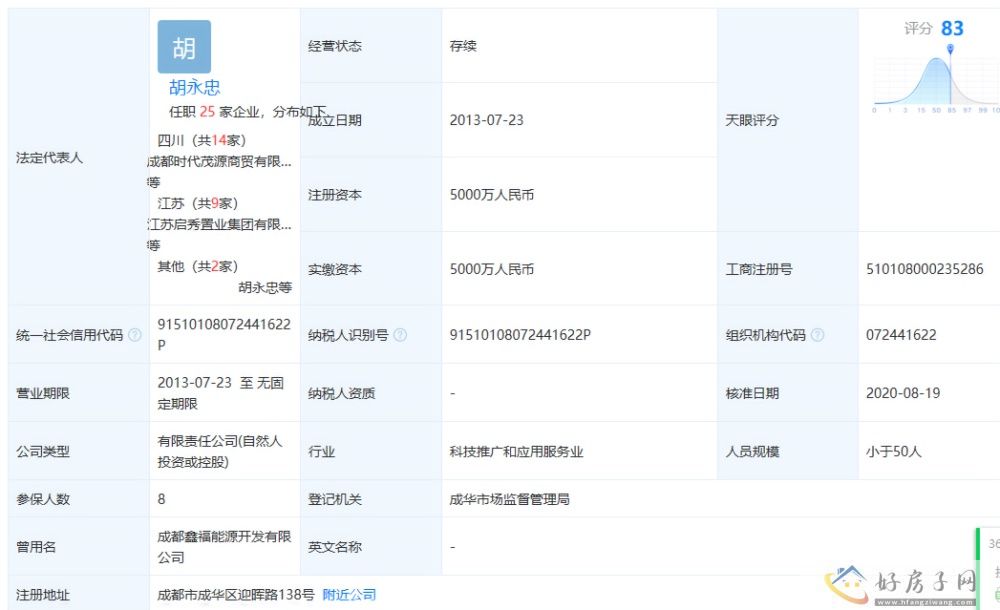Screen dimensions: 1000x610
Task: Click the blue "胡" avatar icon
Action: 184,47
